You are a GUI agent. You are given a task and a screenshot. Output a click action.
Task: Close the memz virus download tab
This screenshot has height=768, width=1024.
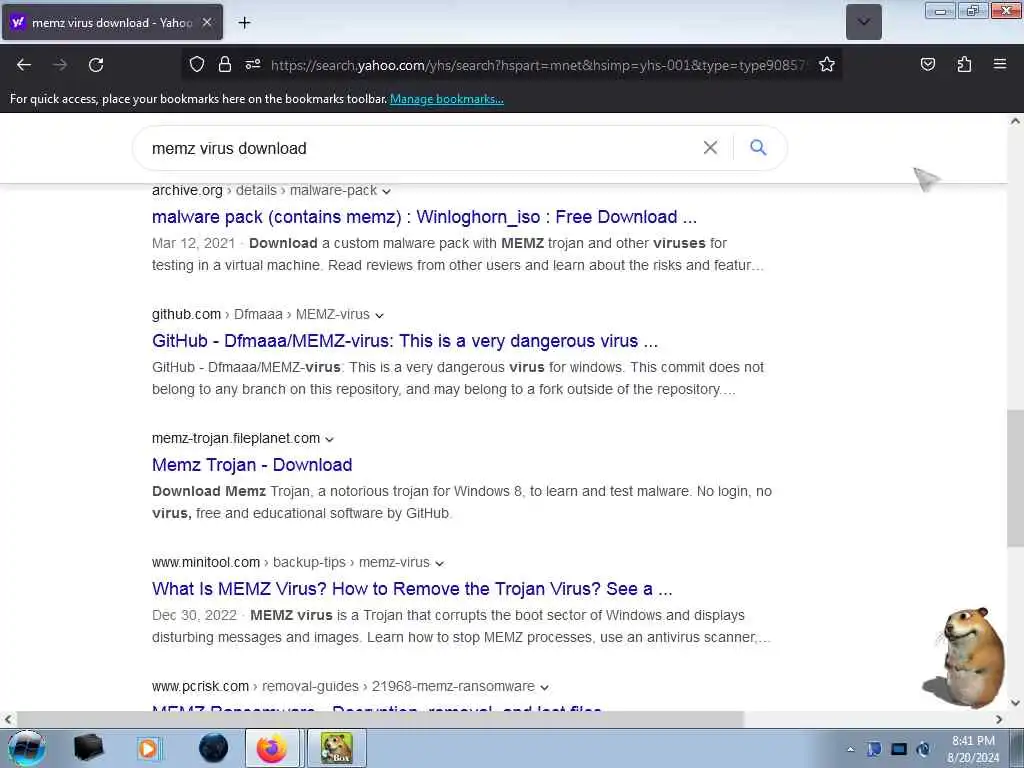[207, 22]
